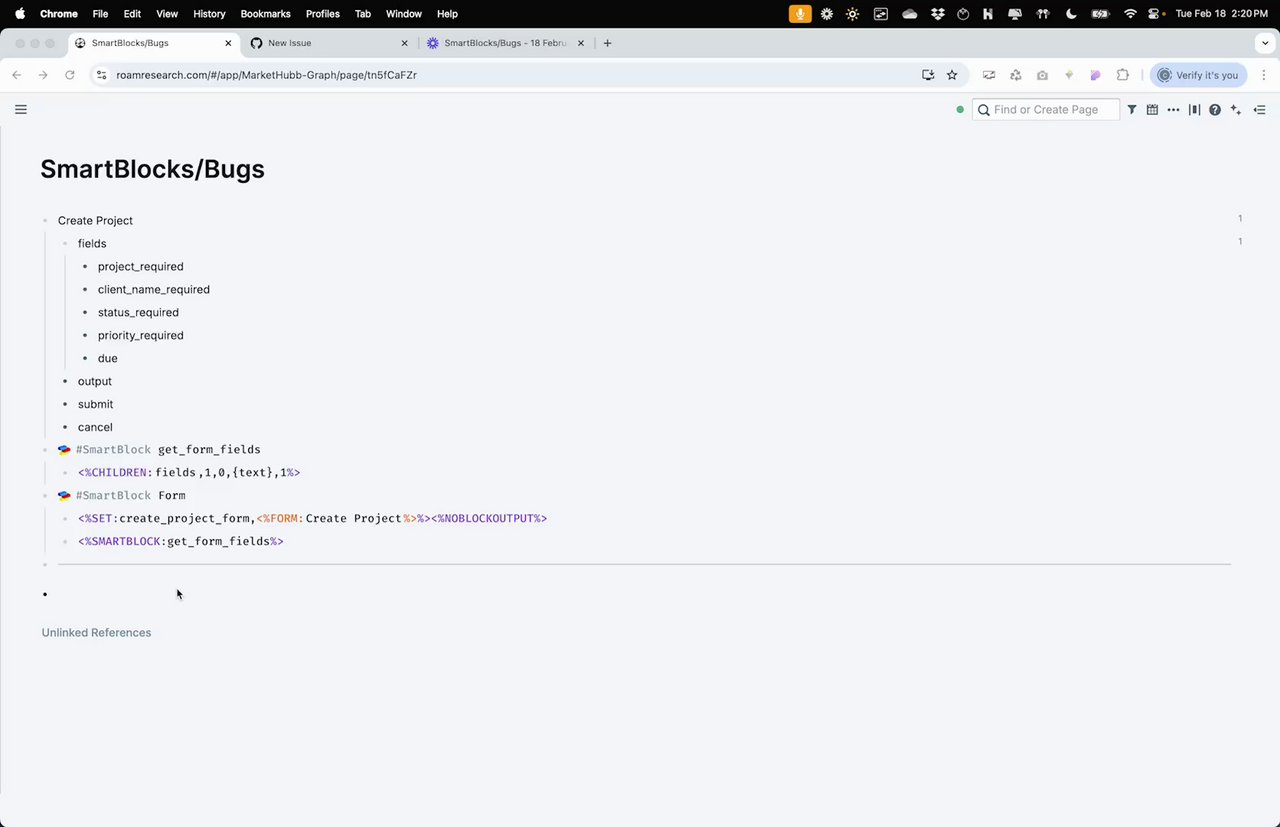Viewport: 1280px width, 827px height.
Task: Click the client_name_required block
Action: [x=154, y=290]
